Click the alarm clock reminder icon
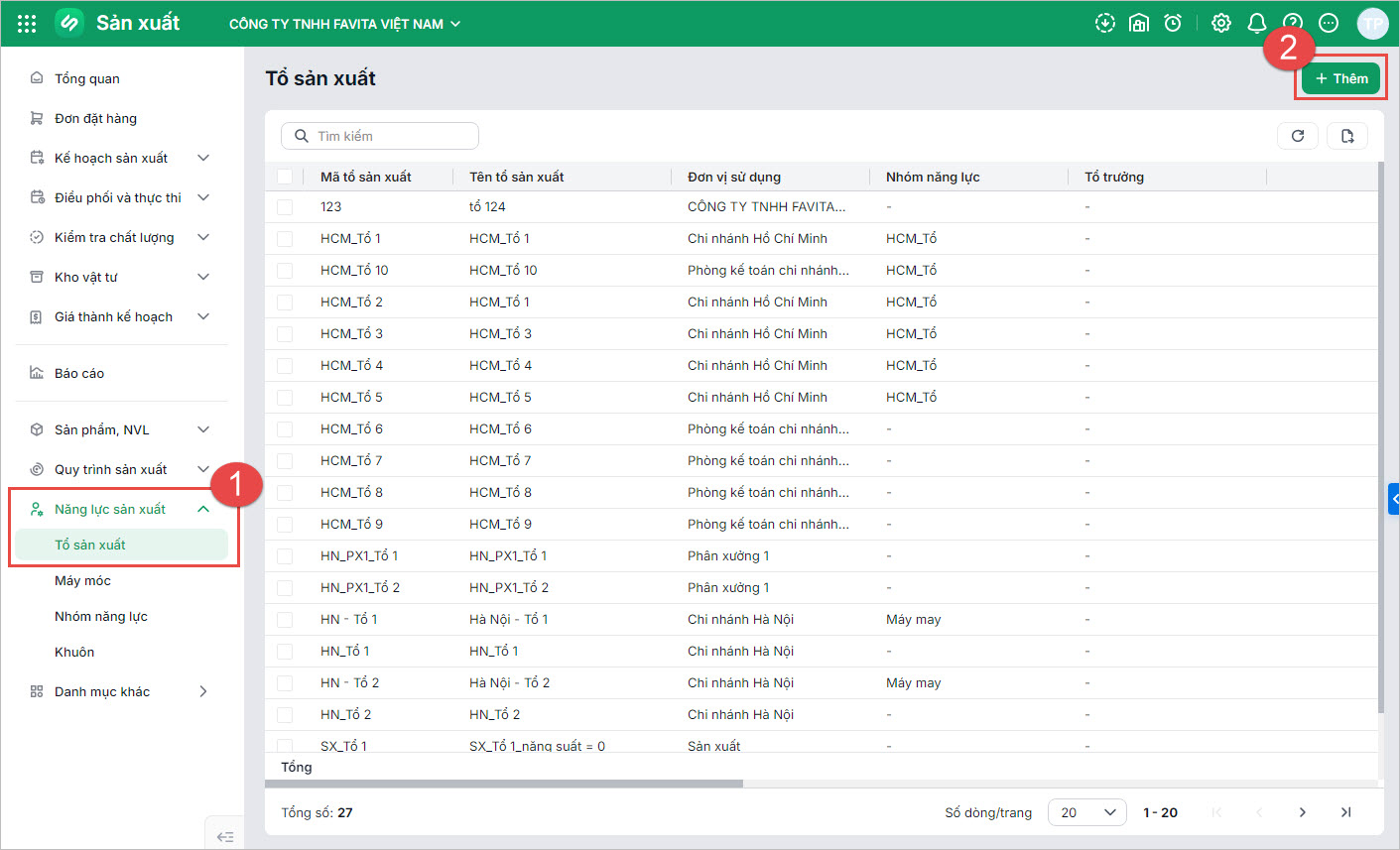Screen dimensions: 1400x850 pyautogui.click(x=1173, y=24)
